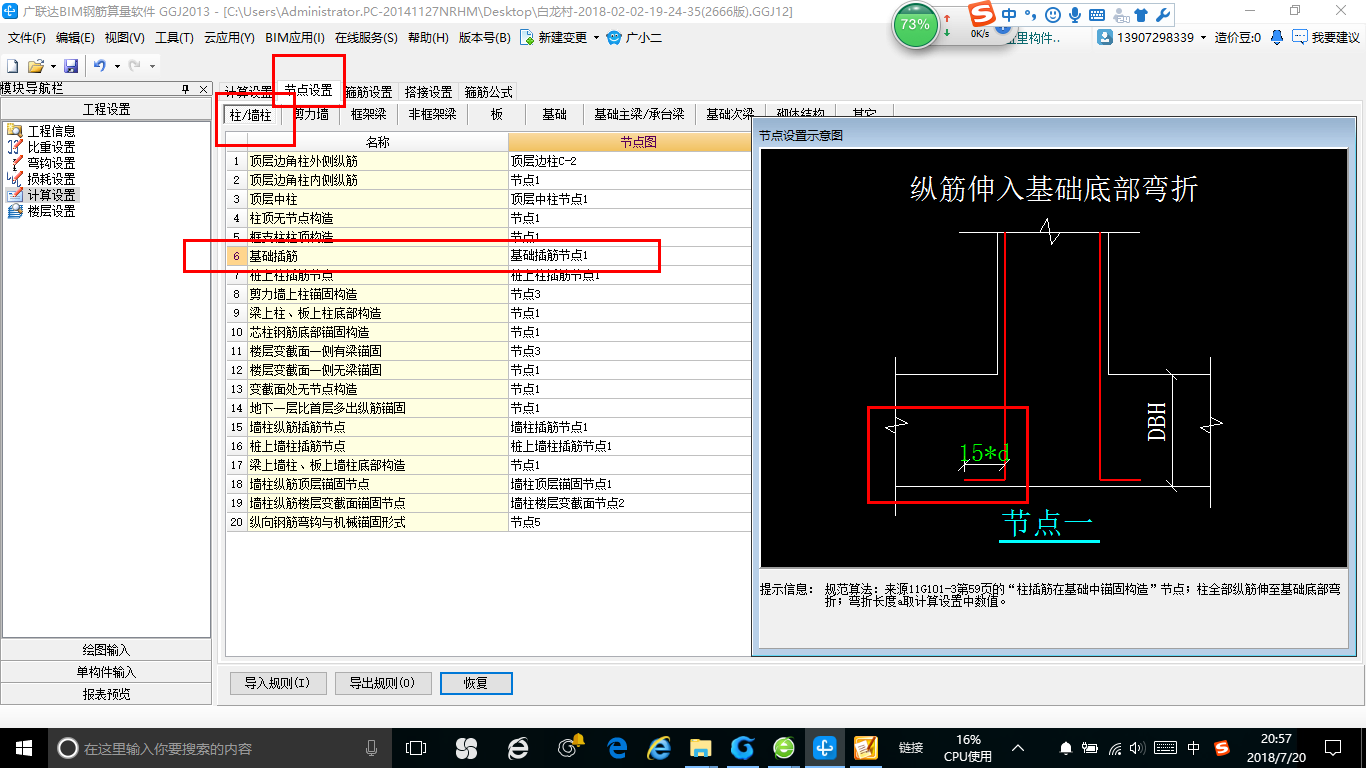Open the 单构件输入 module button
This screenshot has width=1366, height=768.
(x=106, y=672)
